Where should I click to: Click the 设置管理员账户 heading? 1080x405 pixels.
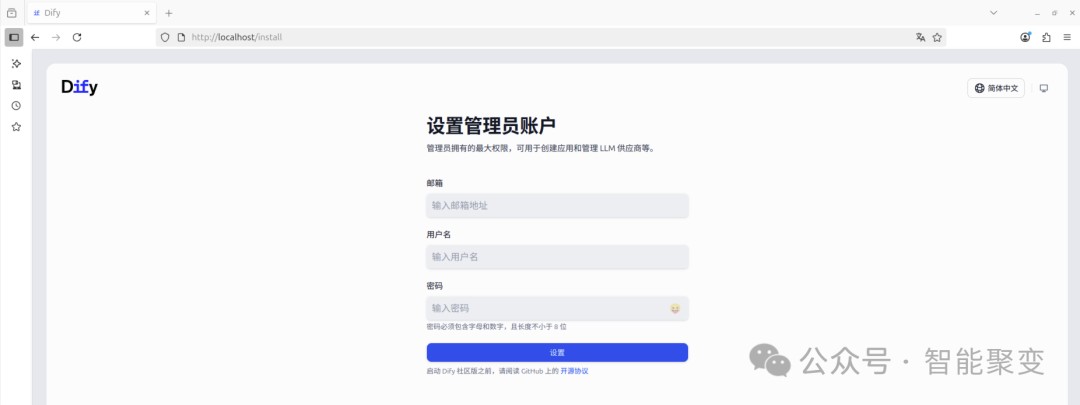491,127
